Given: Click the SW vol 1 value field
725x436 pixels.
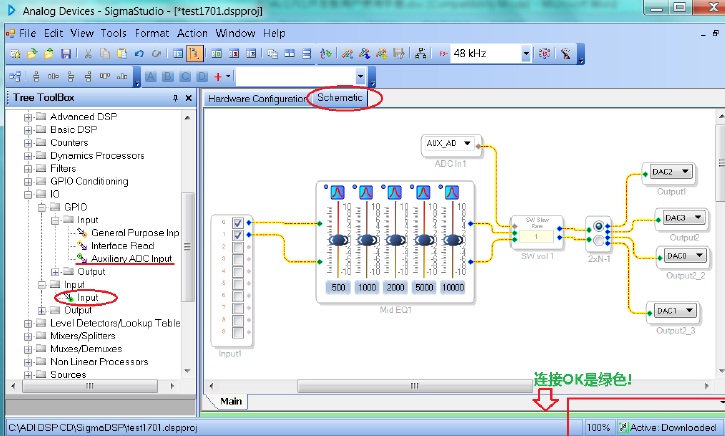Looking at the screenshot, I should tap(536, 237).
